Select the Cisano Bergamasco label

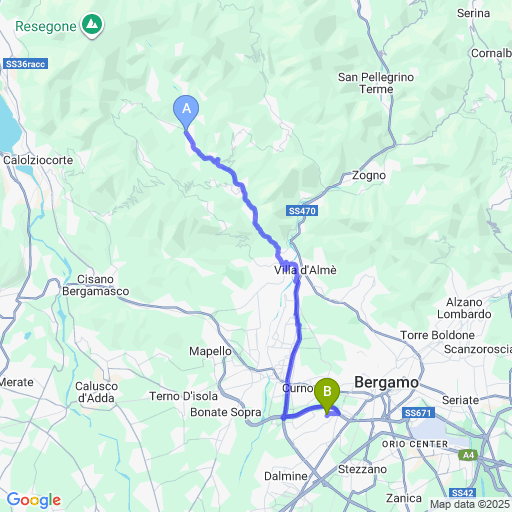(x=96, y=285)
